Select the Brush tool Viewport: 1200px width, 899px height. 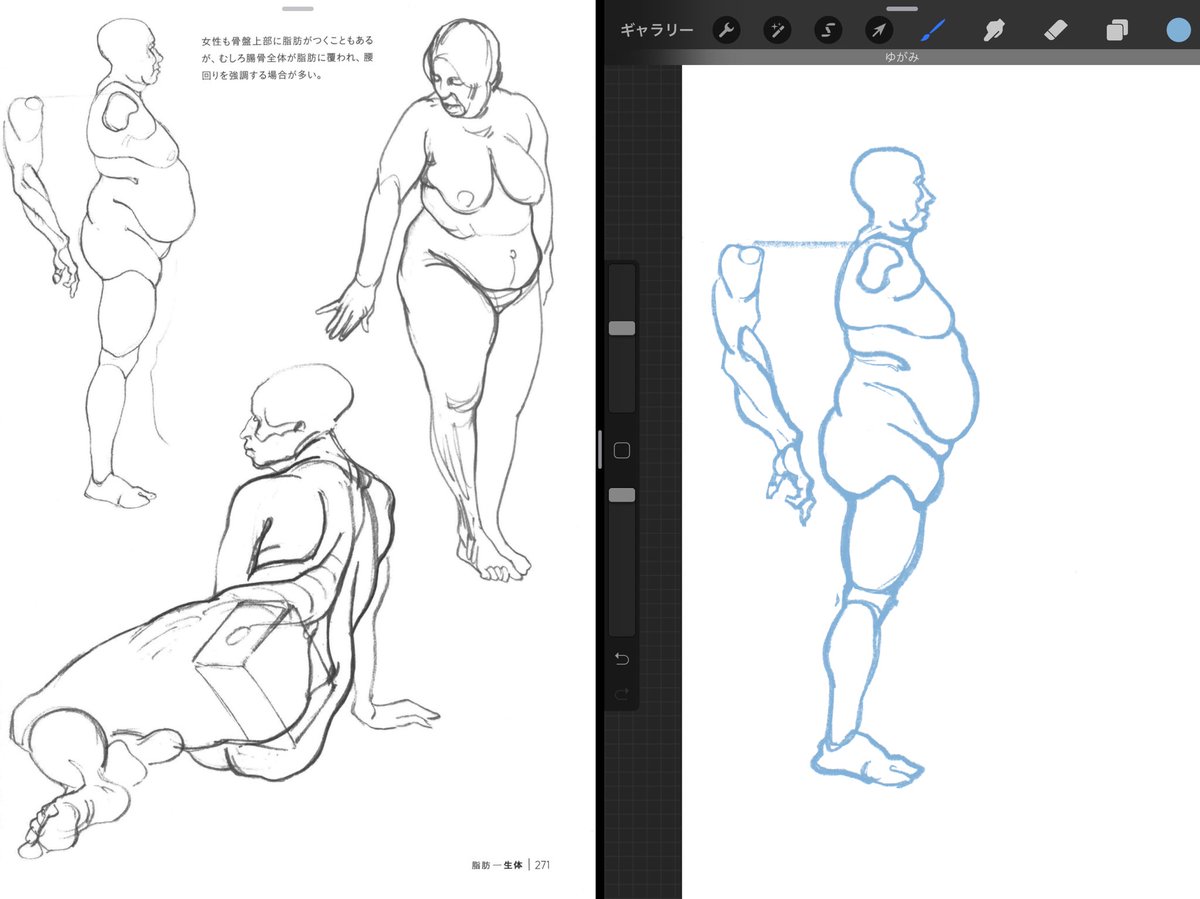pos(932,31)
